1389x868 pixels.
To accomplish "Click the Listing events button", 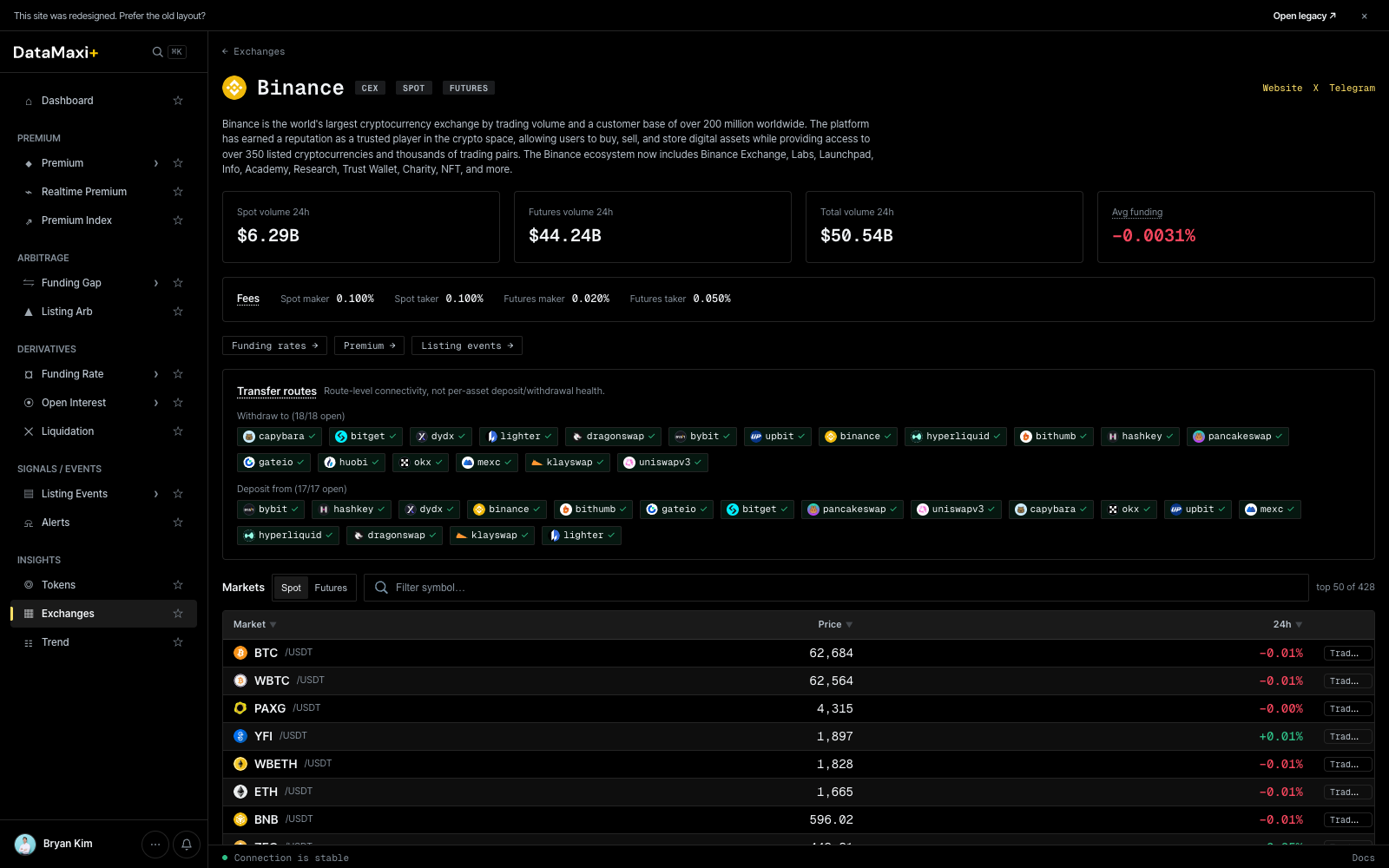I will point(467,345).
